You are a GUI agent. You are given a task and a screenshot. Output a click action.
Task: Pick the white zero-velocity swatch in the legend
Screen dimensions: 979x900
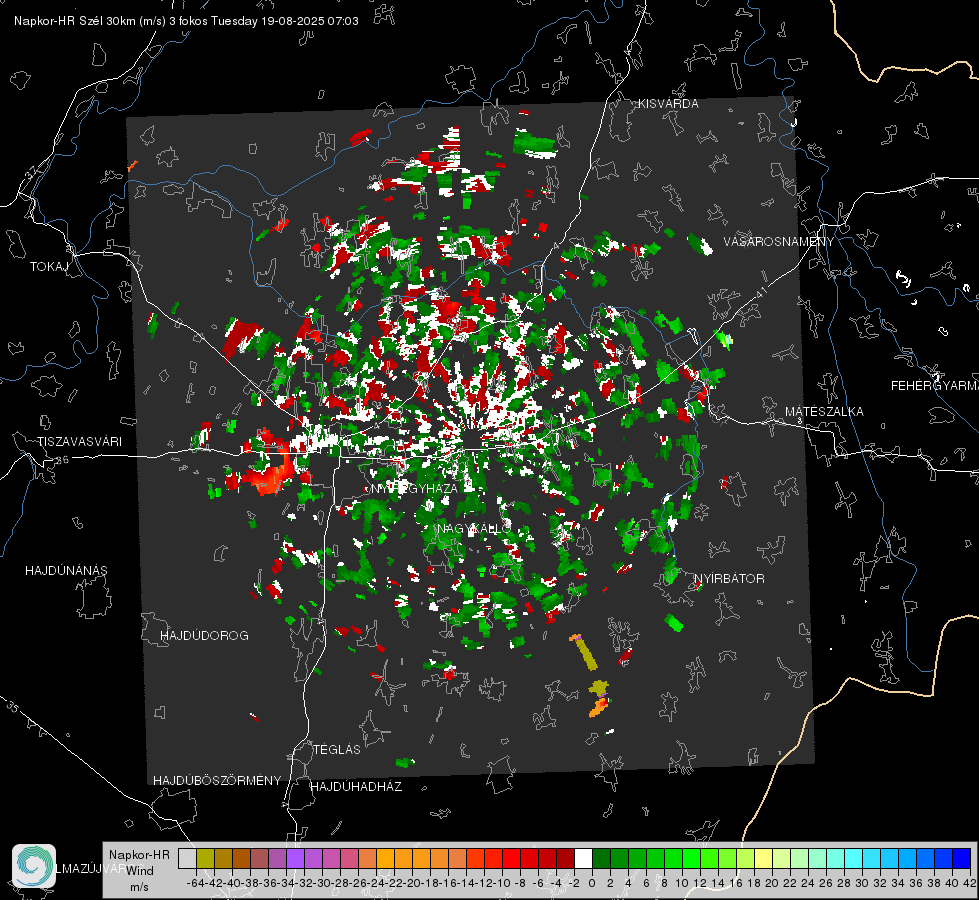click(x=583, y=858)
